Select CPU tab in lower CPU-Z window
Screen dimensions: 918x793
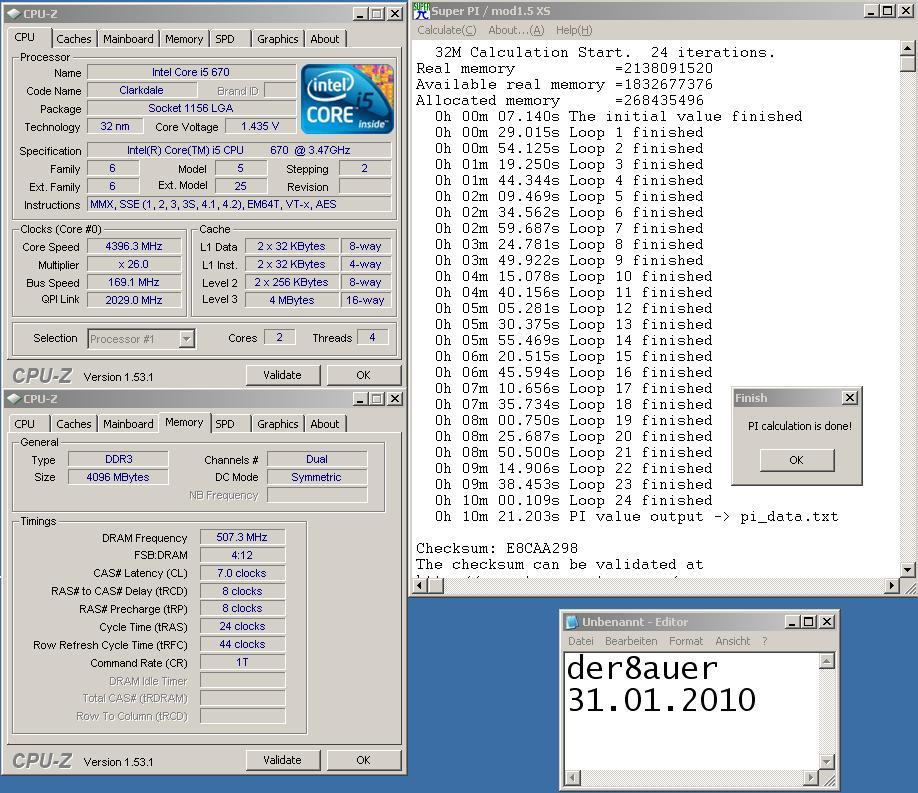click(25, 423)
